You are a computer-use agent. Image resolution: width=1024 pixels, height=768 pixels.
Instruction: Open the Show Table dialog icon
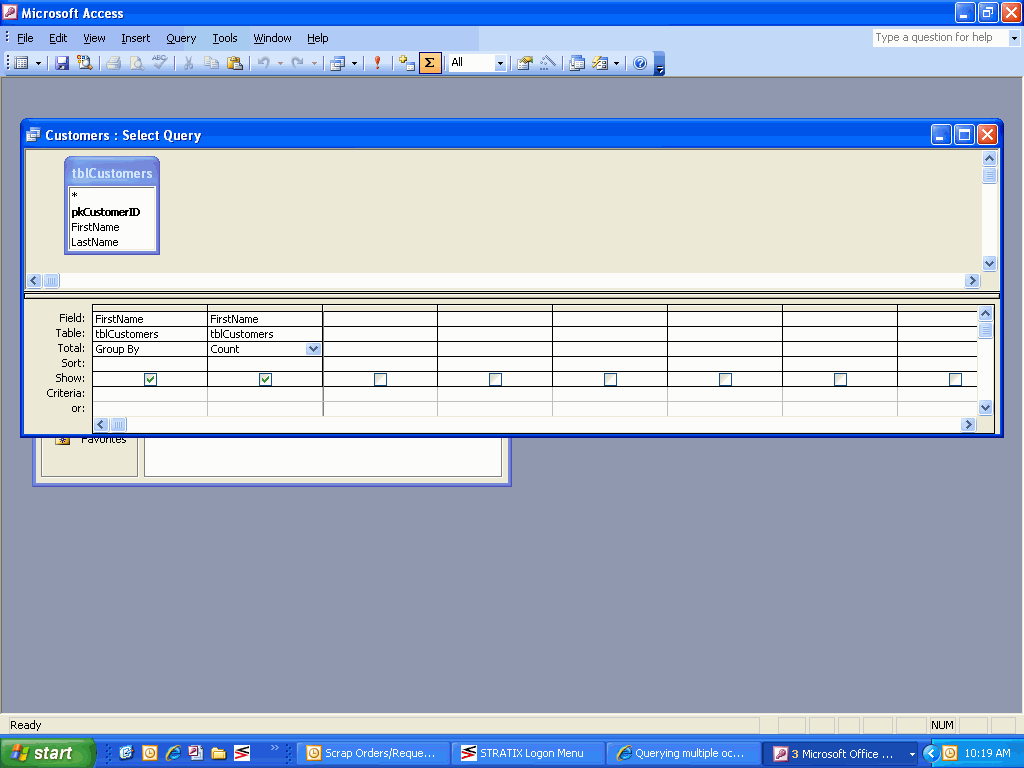coord(406,63)
